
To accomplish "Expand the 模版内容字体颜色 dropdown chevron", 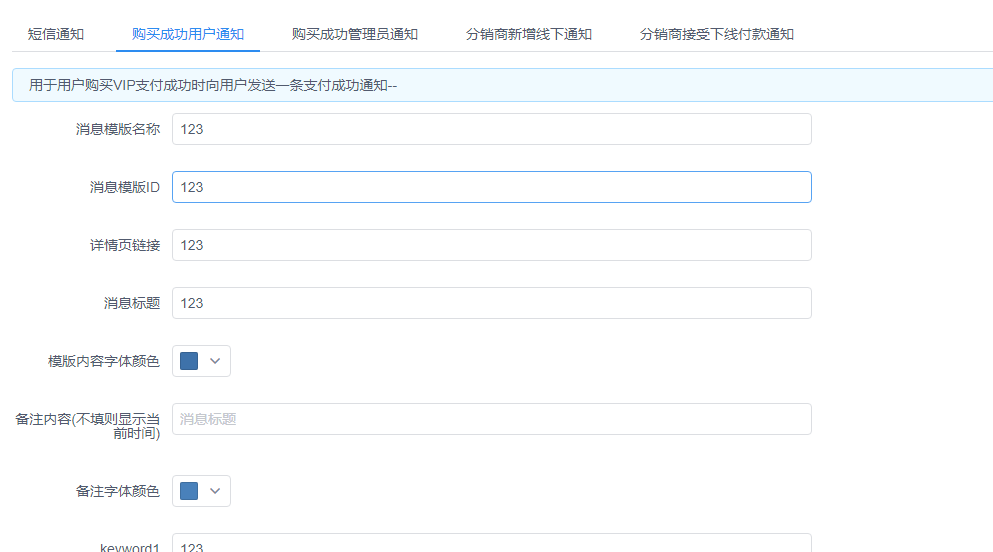I will coord(215,361).
